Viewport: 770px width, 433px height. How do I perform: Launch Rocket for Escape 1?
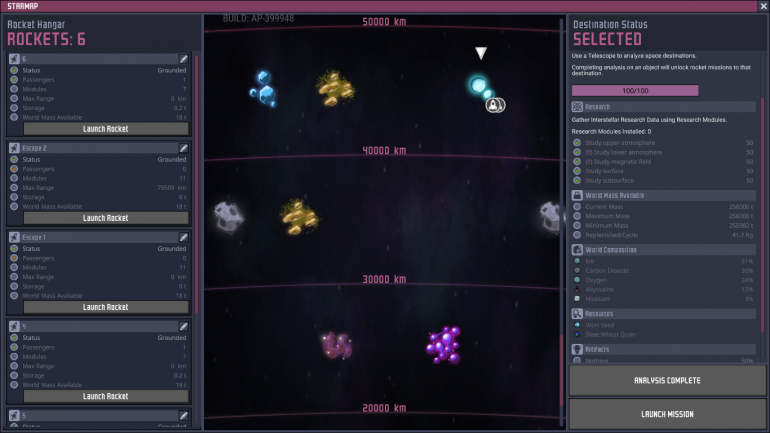[106, 307]
